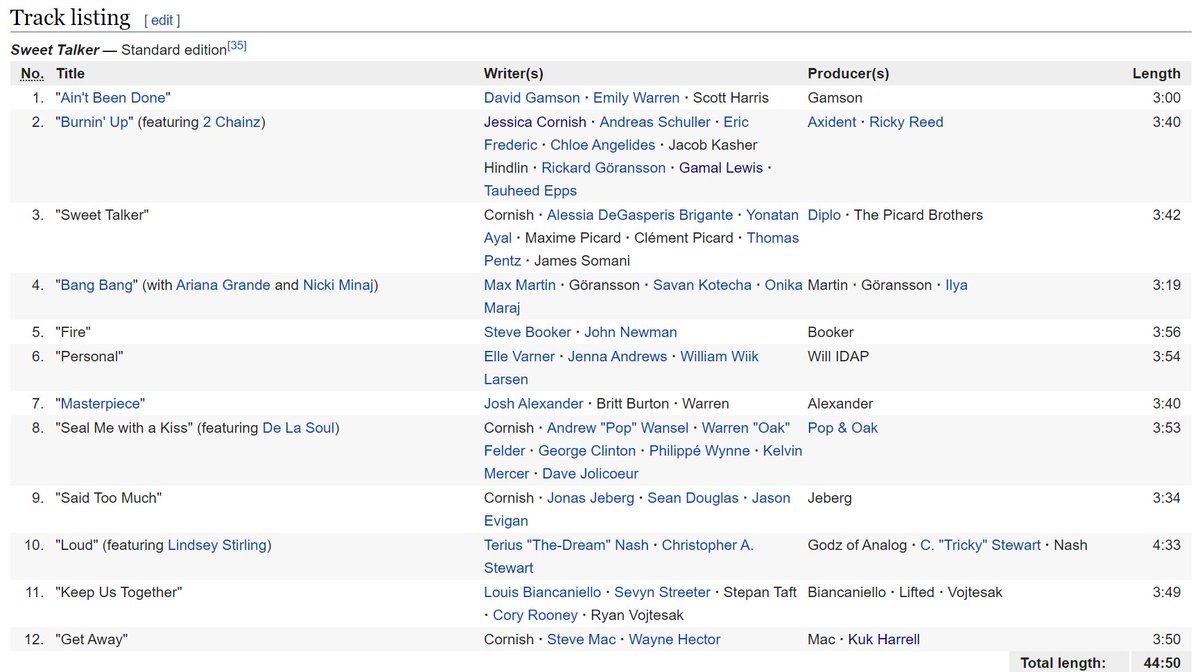The height and width of the screenshot is (672, 1200).
Task: Select the 4:33 length for "Loud"
Action: tap(1166, 545)
